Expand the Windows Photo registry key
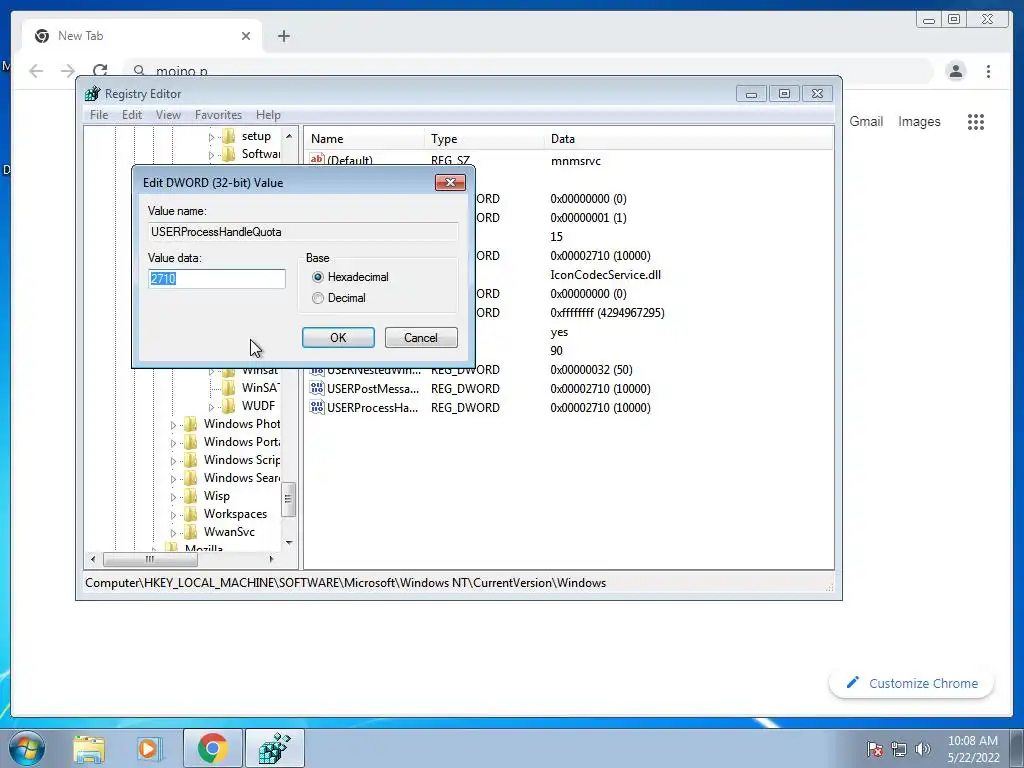 click(173, 425)
